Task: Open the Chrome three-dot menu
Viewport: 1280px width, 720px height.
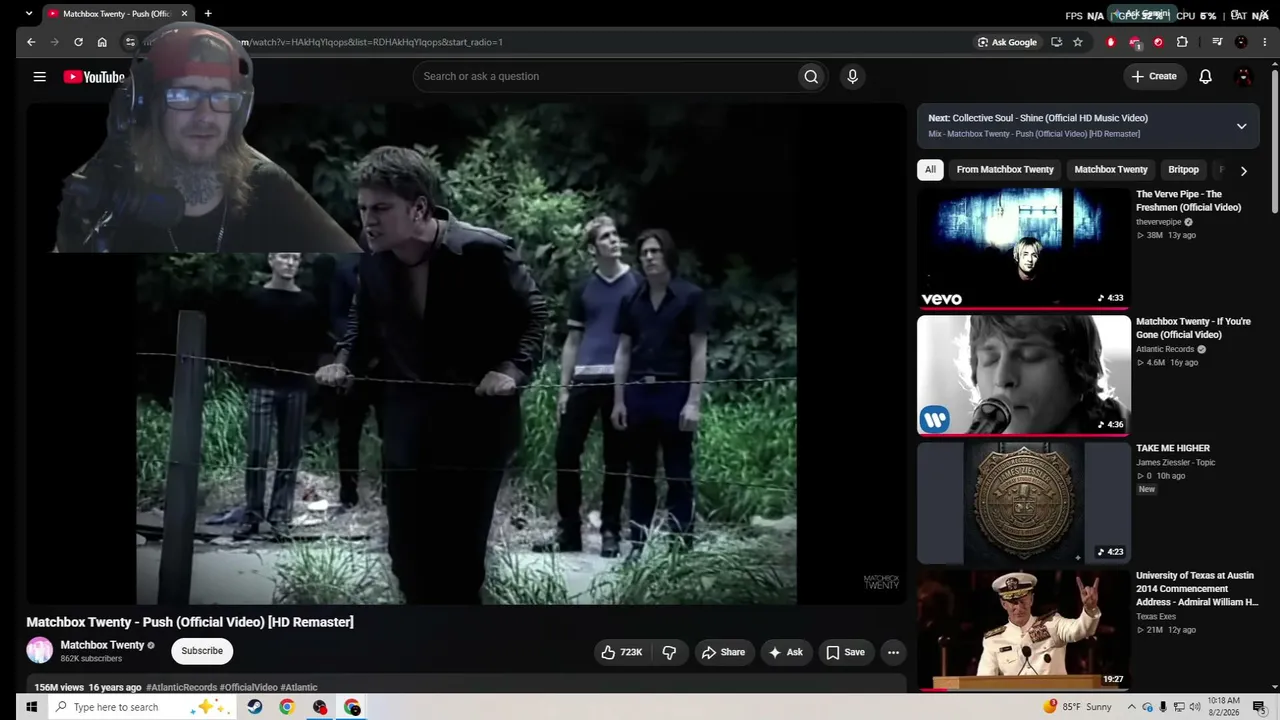Action: point(1263,42)
